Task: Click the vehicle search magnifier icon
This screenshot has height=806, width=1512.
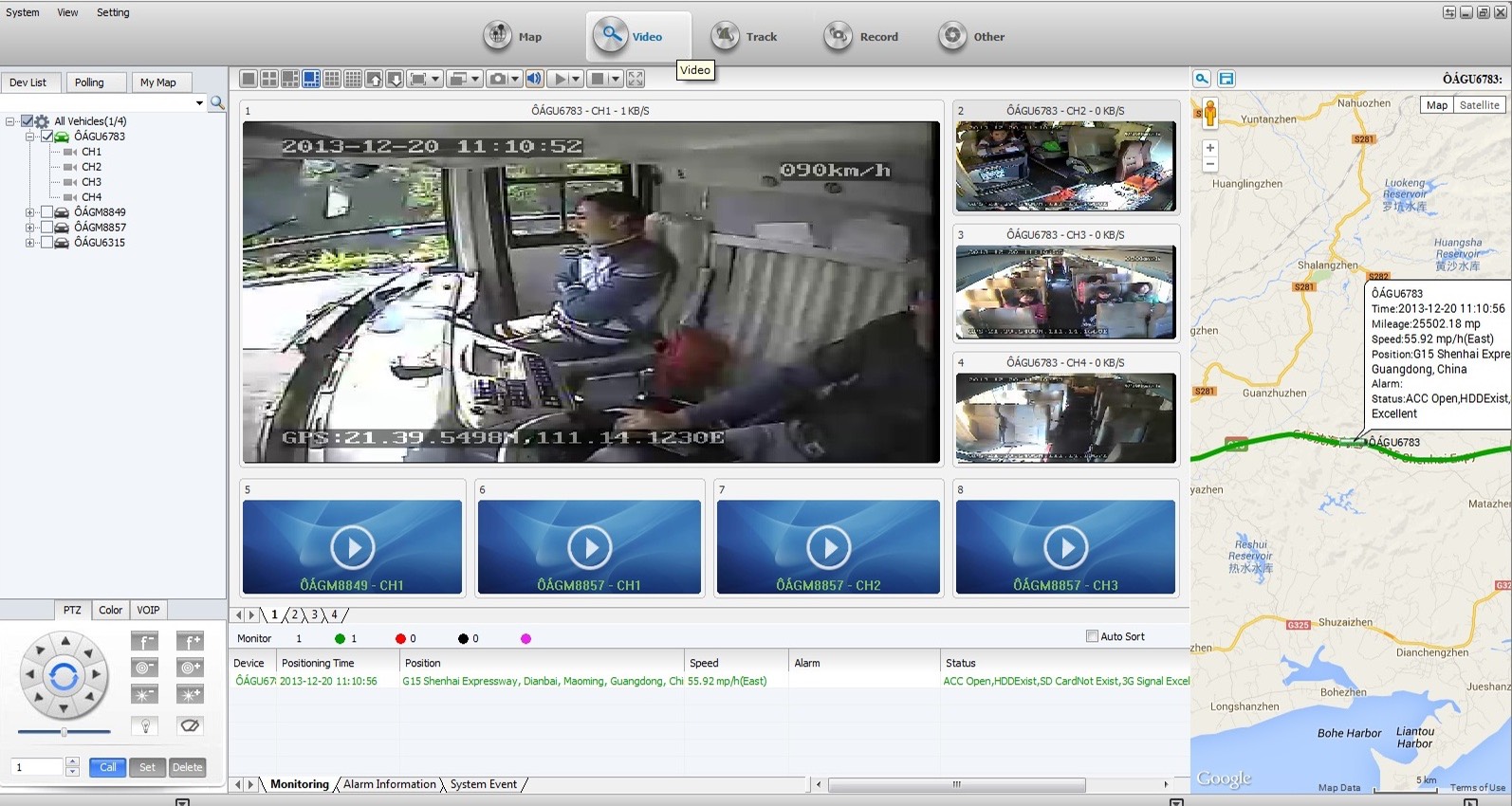Action: point(217,102)
